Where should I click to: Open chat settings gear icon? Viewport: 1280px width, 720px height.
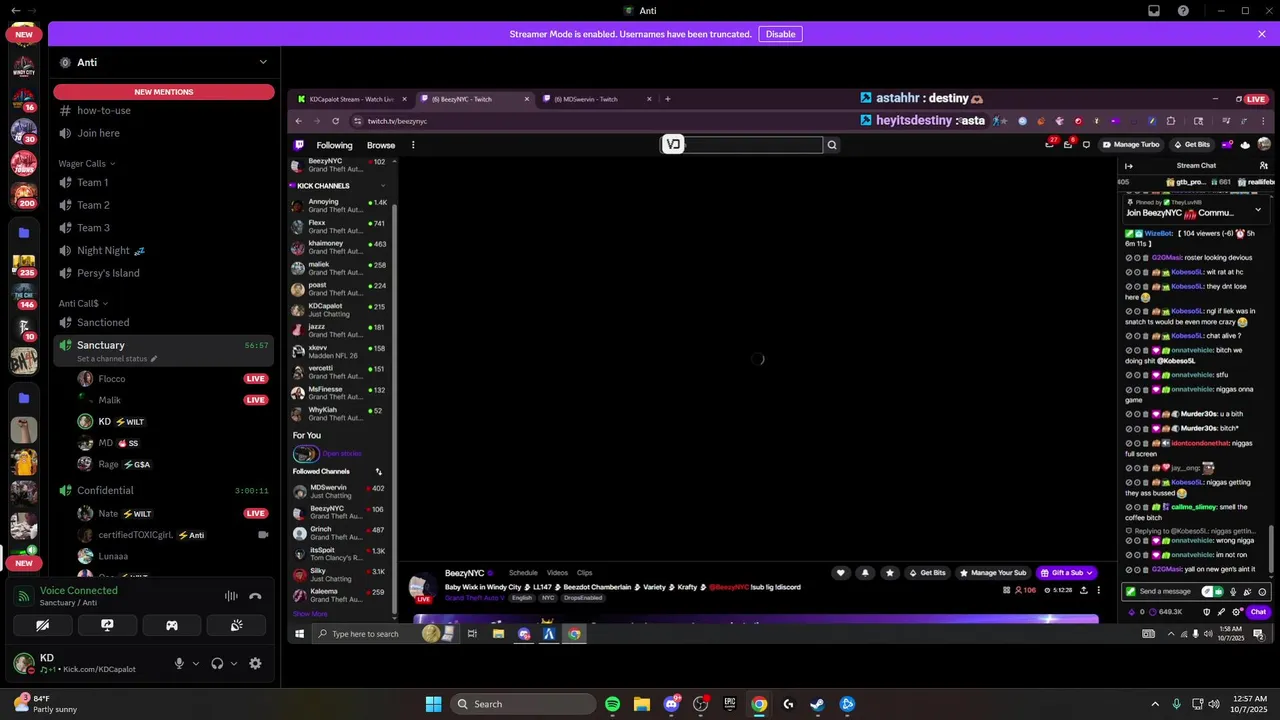tap(1237, 611)
